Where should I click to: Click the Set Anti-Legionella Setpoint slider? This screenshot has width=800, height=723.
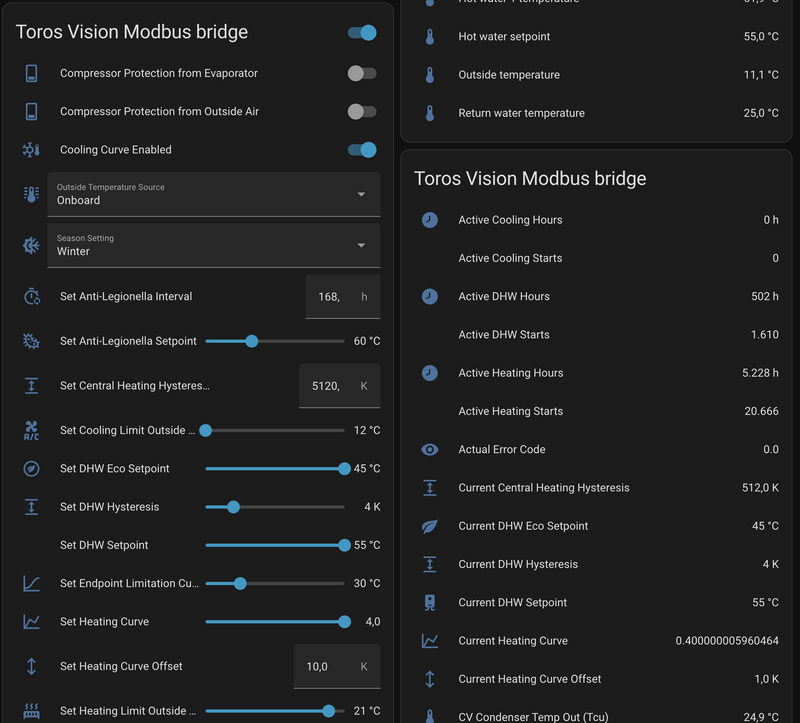[x=275, y=341]
